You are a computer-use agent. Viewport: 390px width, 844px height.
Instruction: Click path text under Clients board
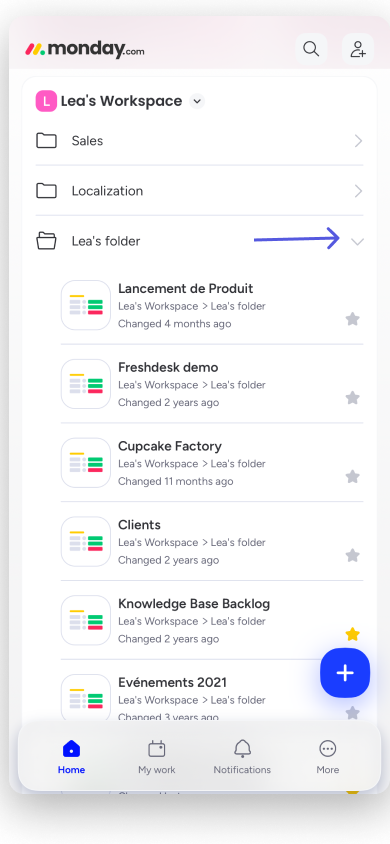(x=192, y=543)
